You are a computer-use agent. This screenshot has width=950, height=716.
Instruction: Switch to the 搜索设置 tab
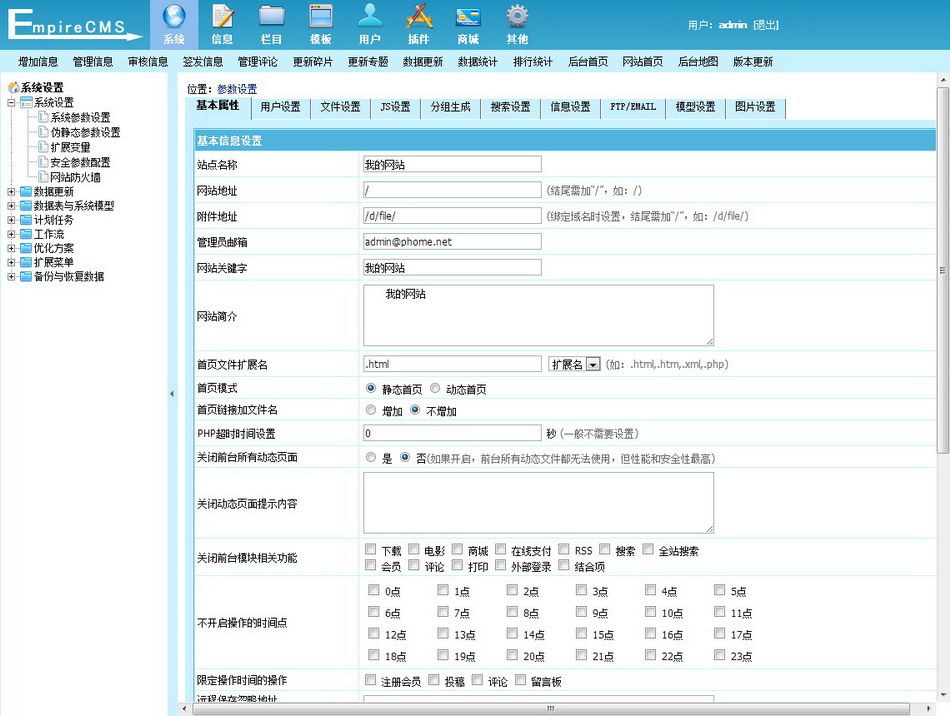point(511,107)
